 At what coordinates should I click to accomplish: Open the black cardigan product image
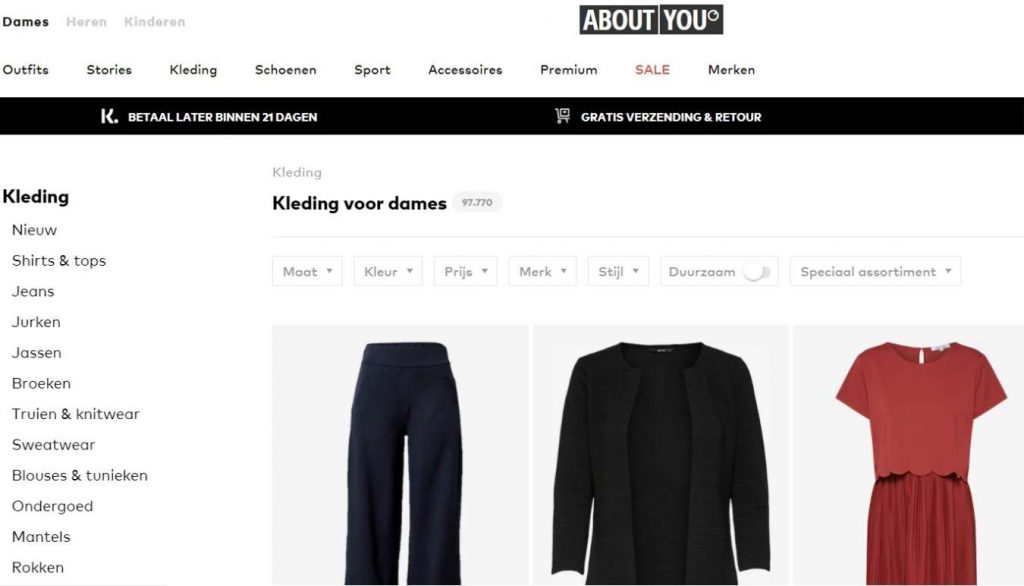click(x=660, y=455)
